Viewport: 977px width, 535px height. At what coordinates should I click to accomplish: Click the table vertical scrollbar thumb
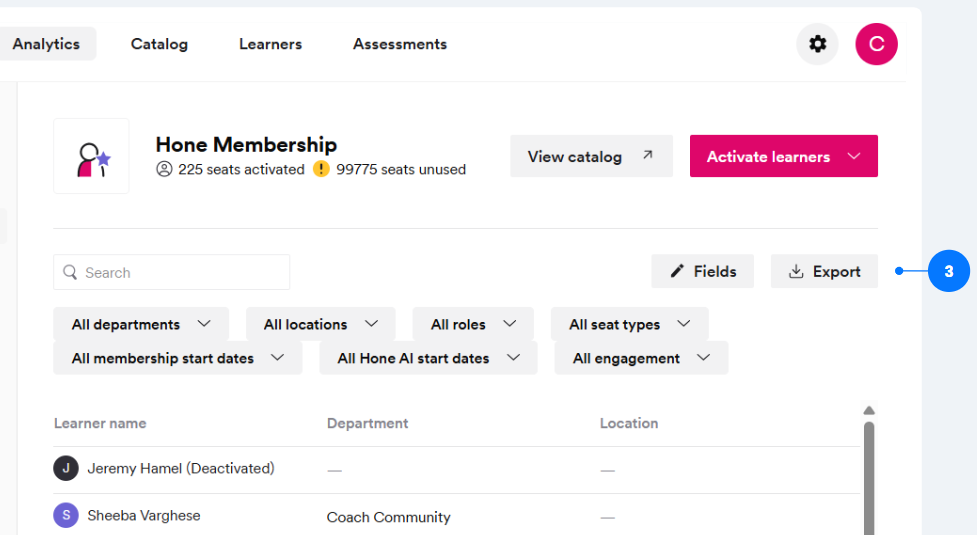pos(869,478)
